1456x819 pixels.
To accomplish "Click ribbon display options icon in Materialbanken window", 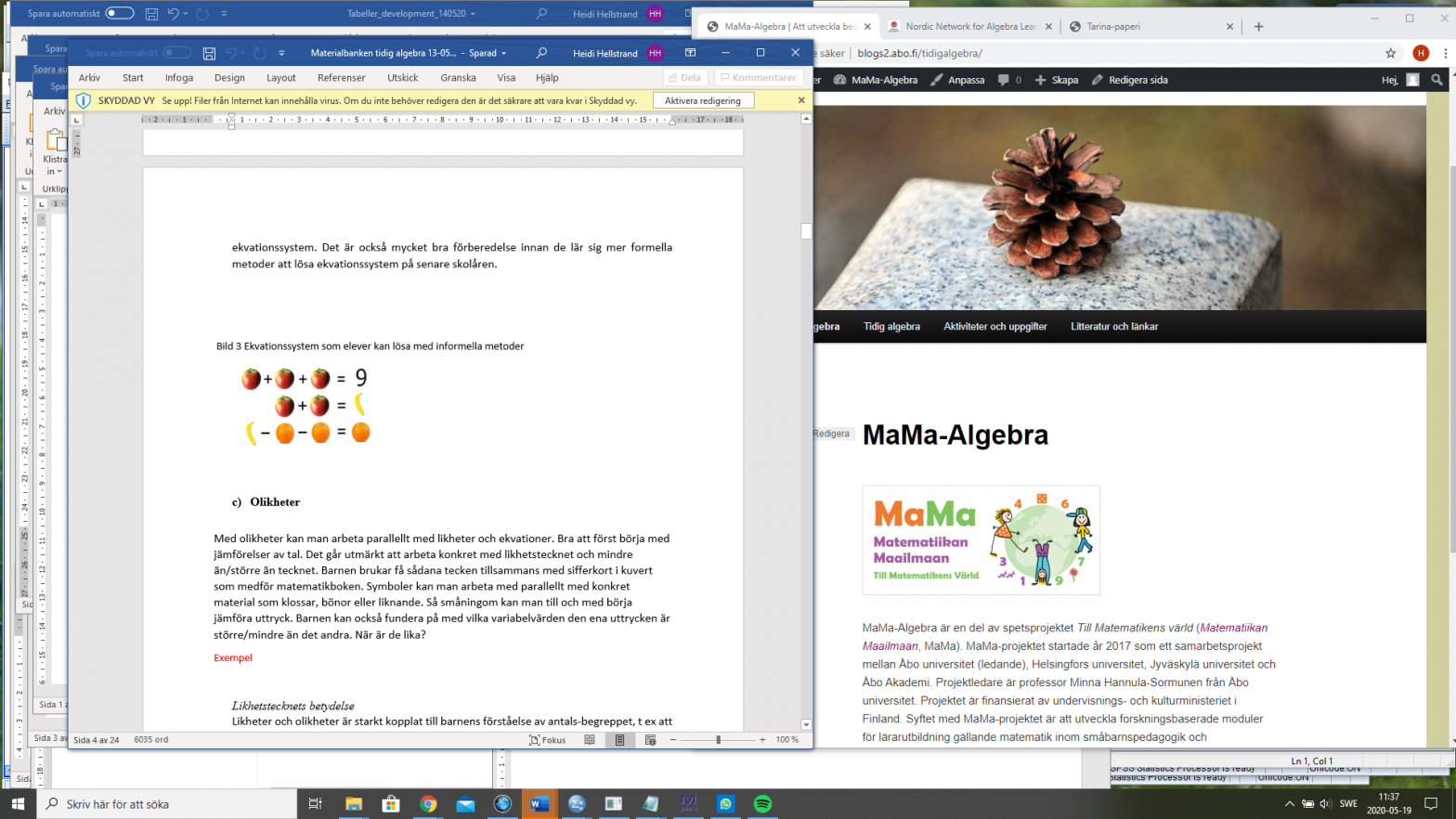I will (690, 53).
